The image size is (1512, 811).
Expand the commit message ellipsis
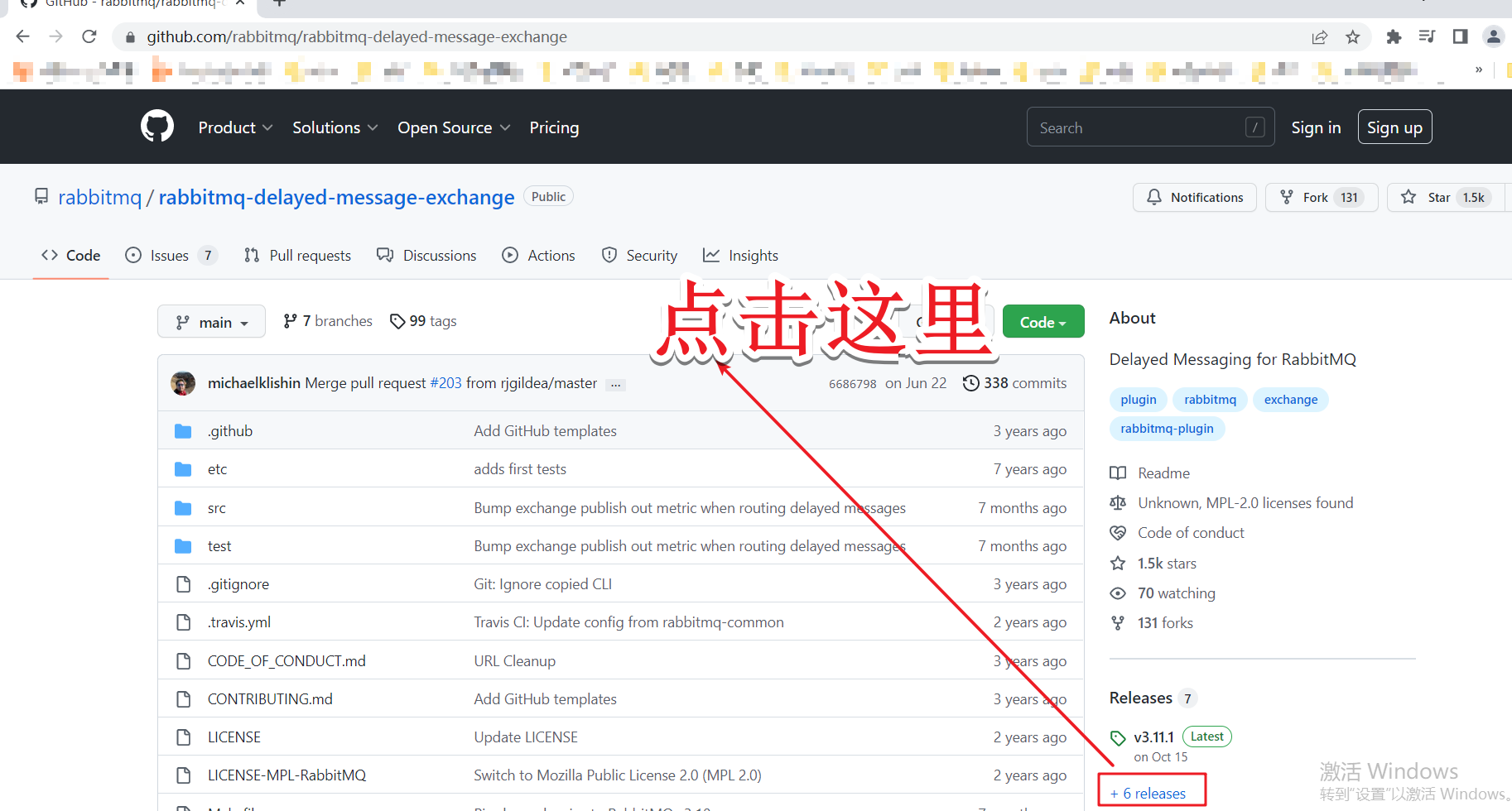point(616,385)
